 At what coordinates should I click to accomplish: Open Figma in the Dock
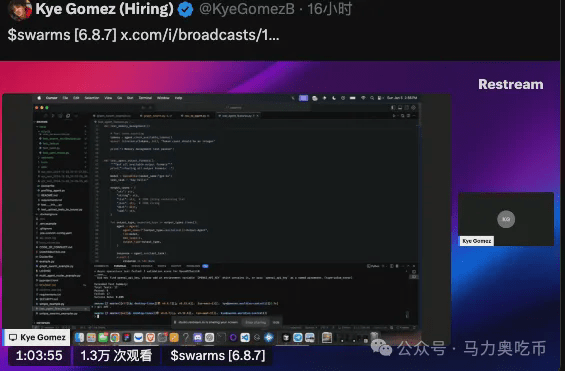[126, 338]
